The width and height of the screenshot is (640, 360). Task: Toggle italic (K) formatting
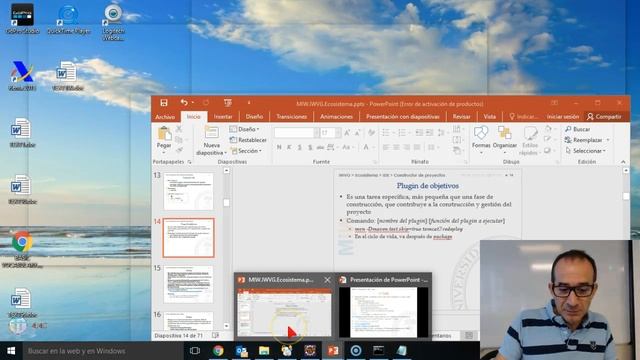(x=289, y=147)
